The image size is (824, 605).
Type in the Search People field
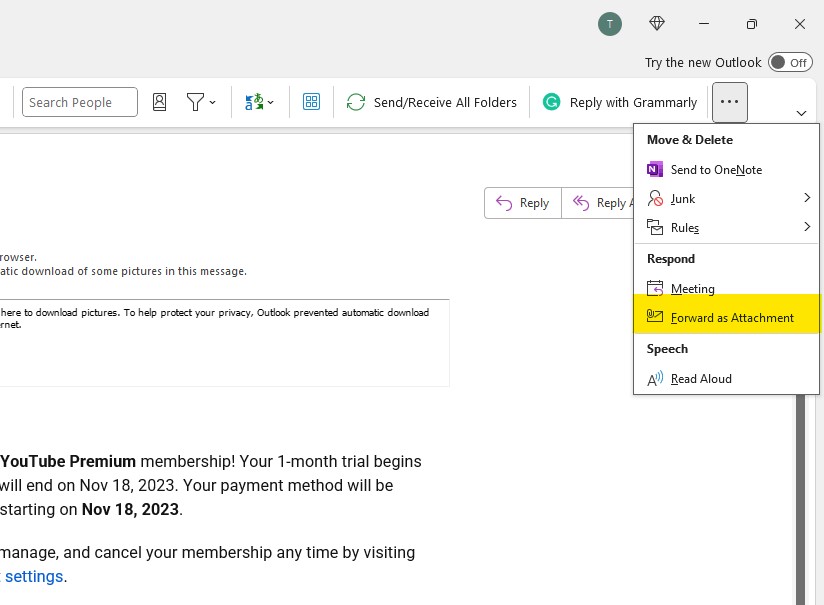click(80, 102)
